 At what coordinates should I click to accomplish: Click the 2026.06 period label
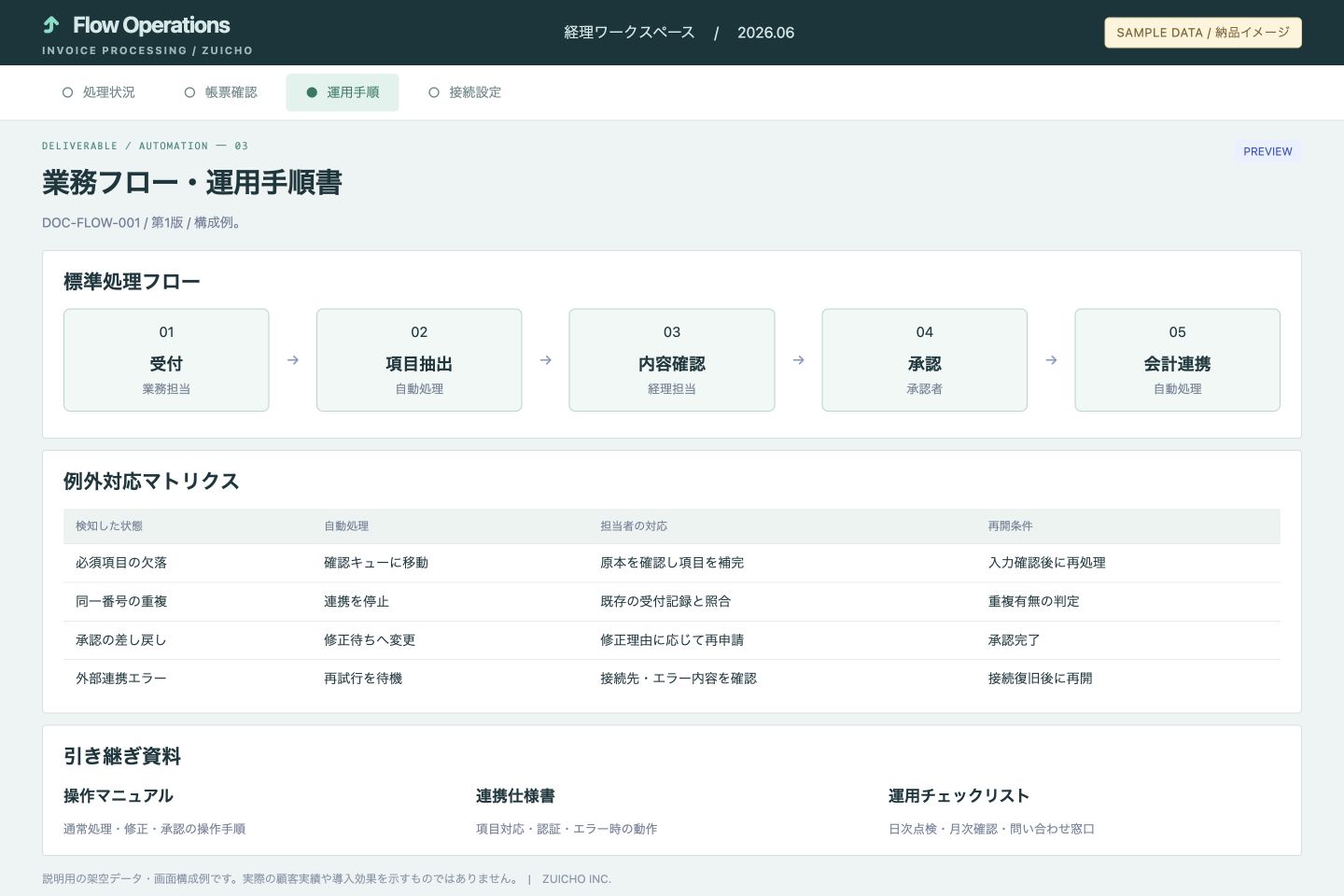(765, 33)
